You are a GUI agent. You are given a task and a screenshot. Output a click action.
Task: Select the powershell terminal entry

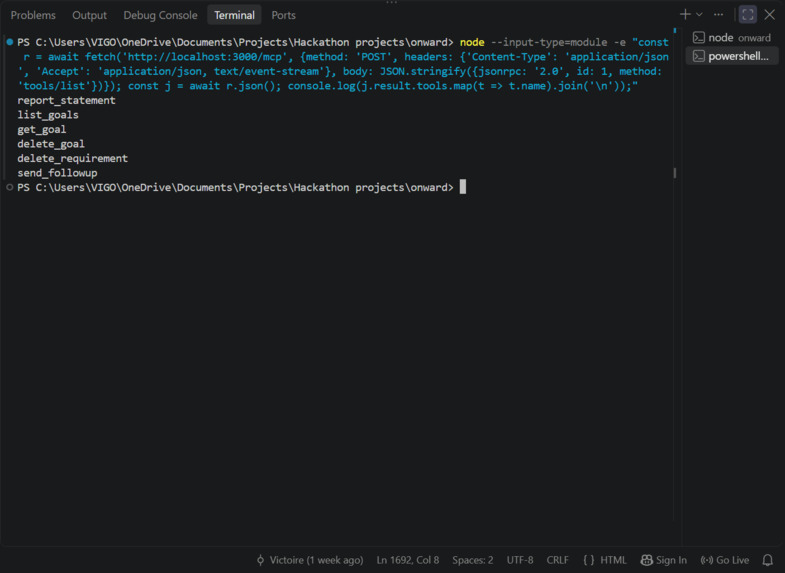pos(732,56)
